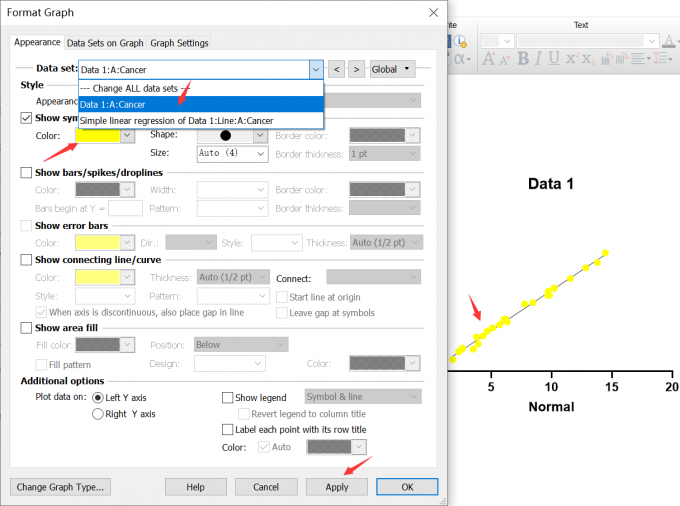The height and width of the screenshot is (506, 680).
Task: Toggle the Show symbols checkbox
Action: pyautogui.click(x=26, y=118)
